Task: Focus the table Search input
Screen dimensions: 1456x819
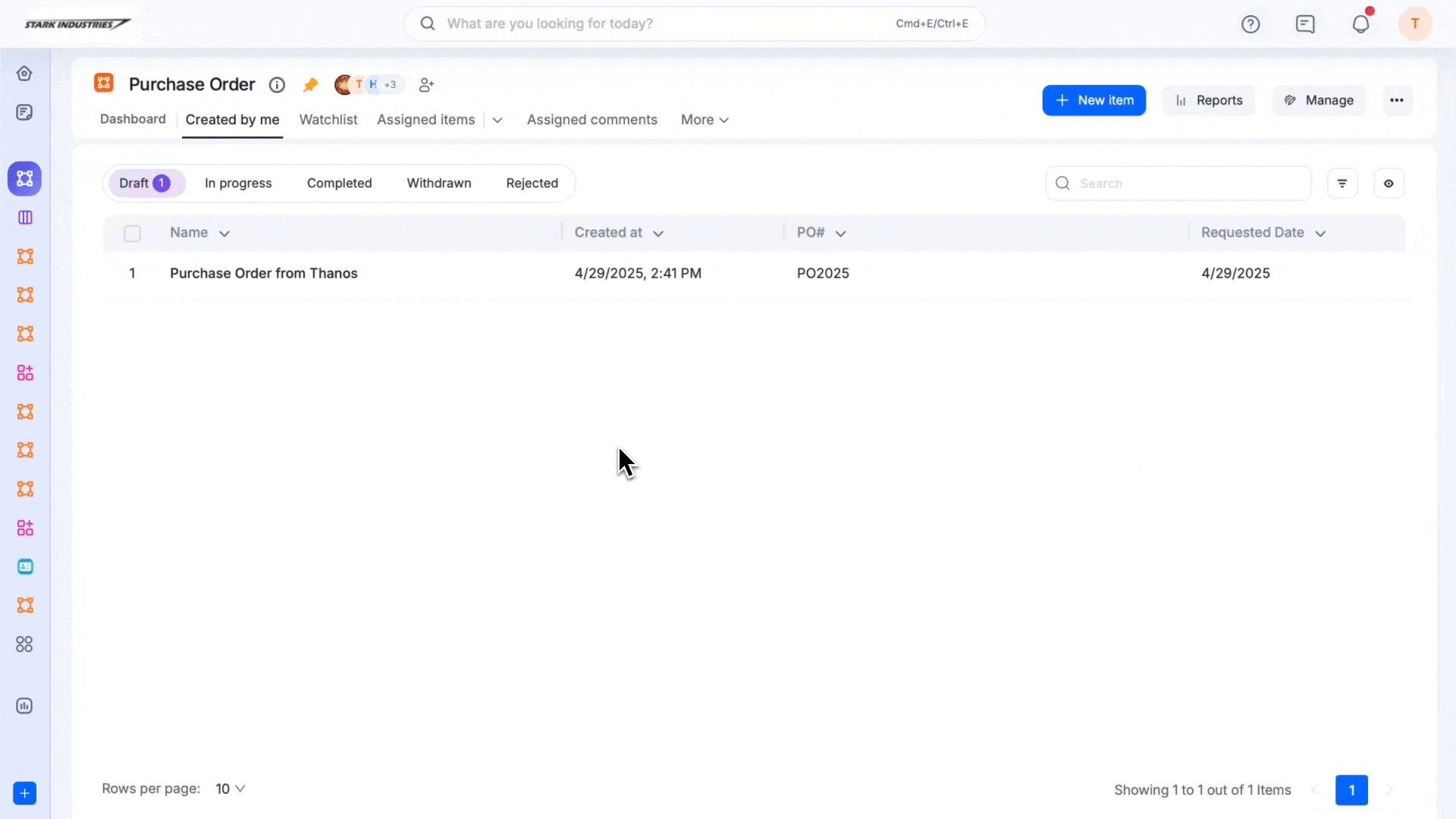Action: pos(1178,184)
